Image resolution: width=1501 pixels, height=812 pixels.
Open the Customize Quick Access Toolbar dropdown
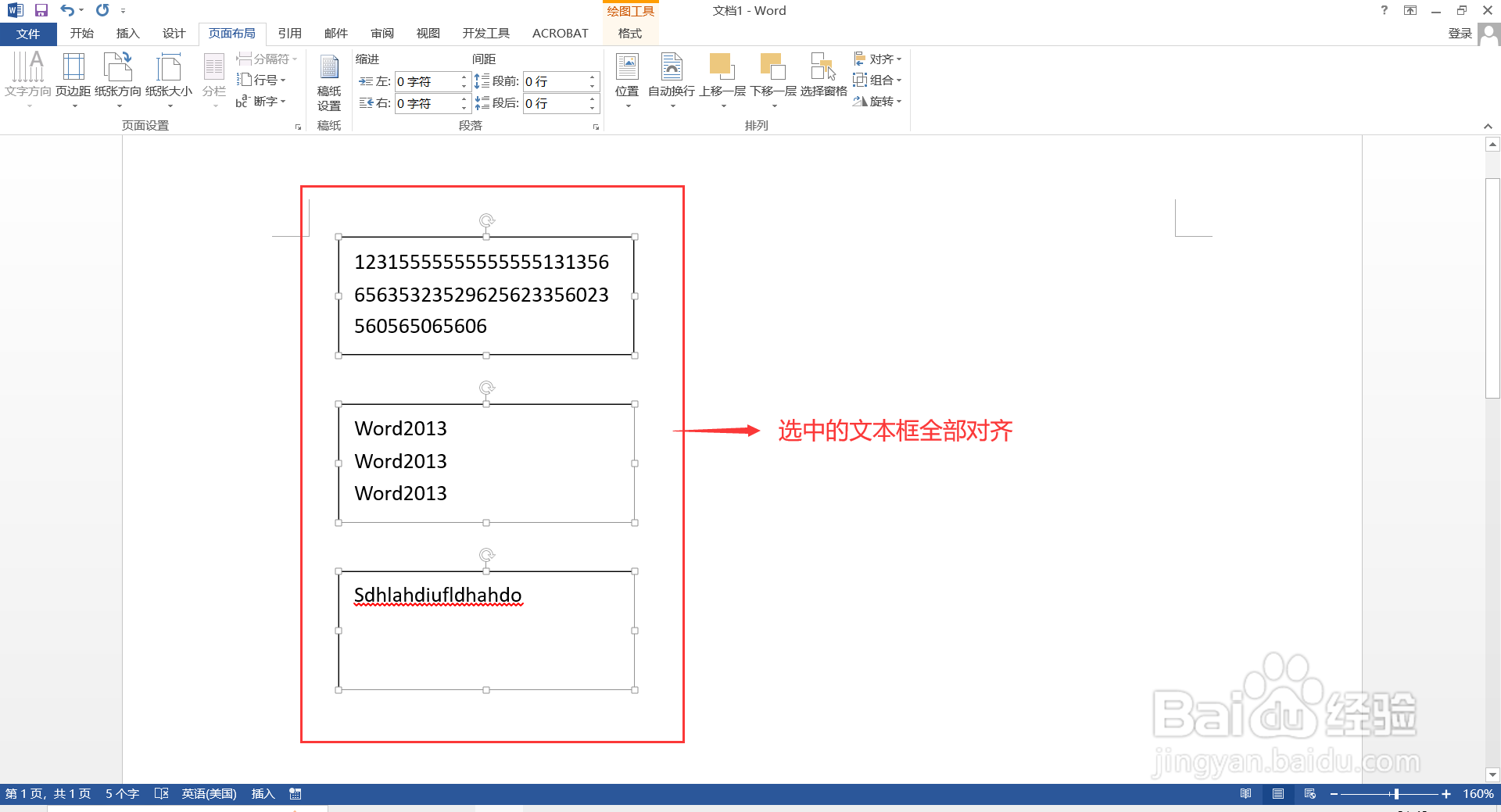click(123, 10)
